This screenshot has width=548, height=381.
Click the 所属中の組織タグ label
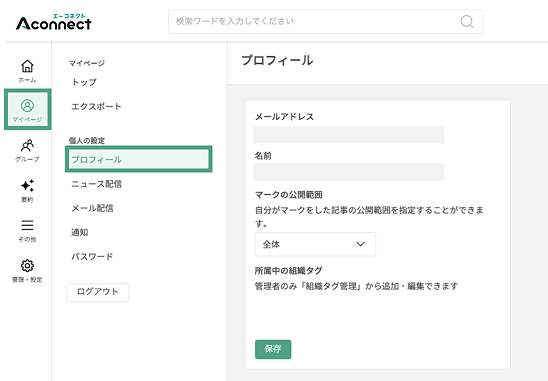click(288, 270)
